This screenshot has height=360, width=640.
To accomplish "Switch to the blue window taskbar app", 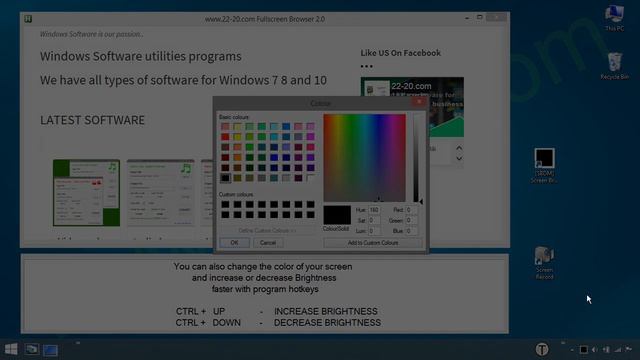I will pos(50,350).
